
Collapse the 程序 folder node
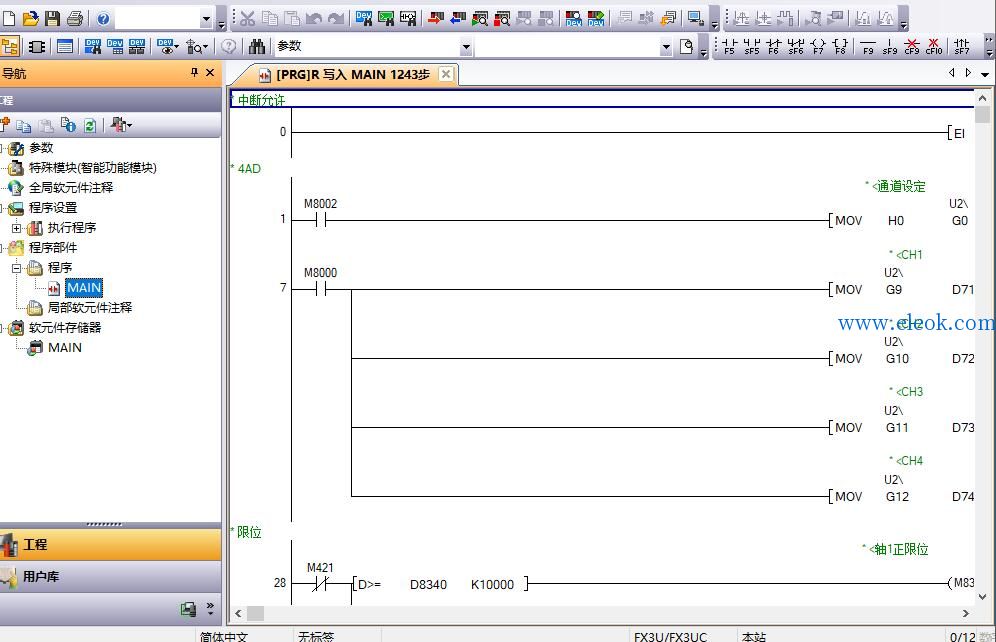[17, 268]
